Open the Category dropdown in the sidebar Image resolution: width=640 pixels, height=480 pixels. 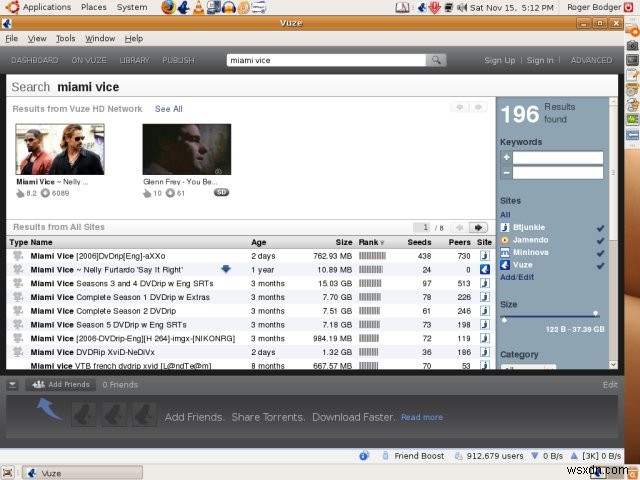(528, 367)
